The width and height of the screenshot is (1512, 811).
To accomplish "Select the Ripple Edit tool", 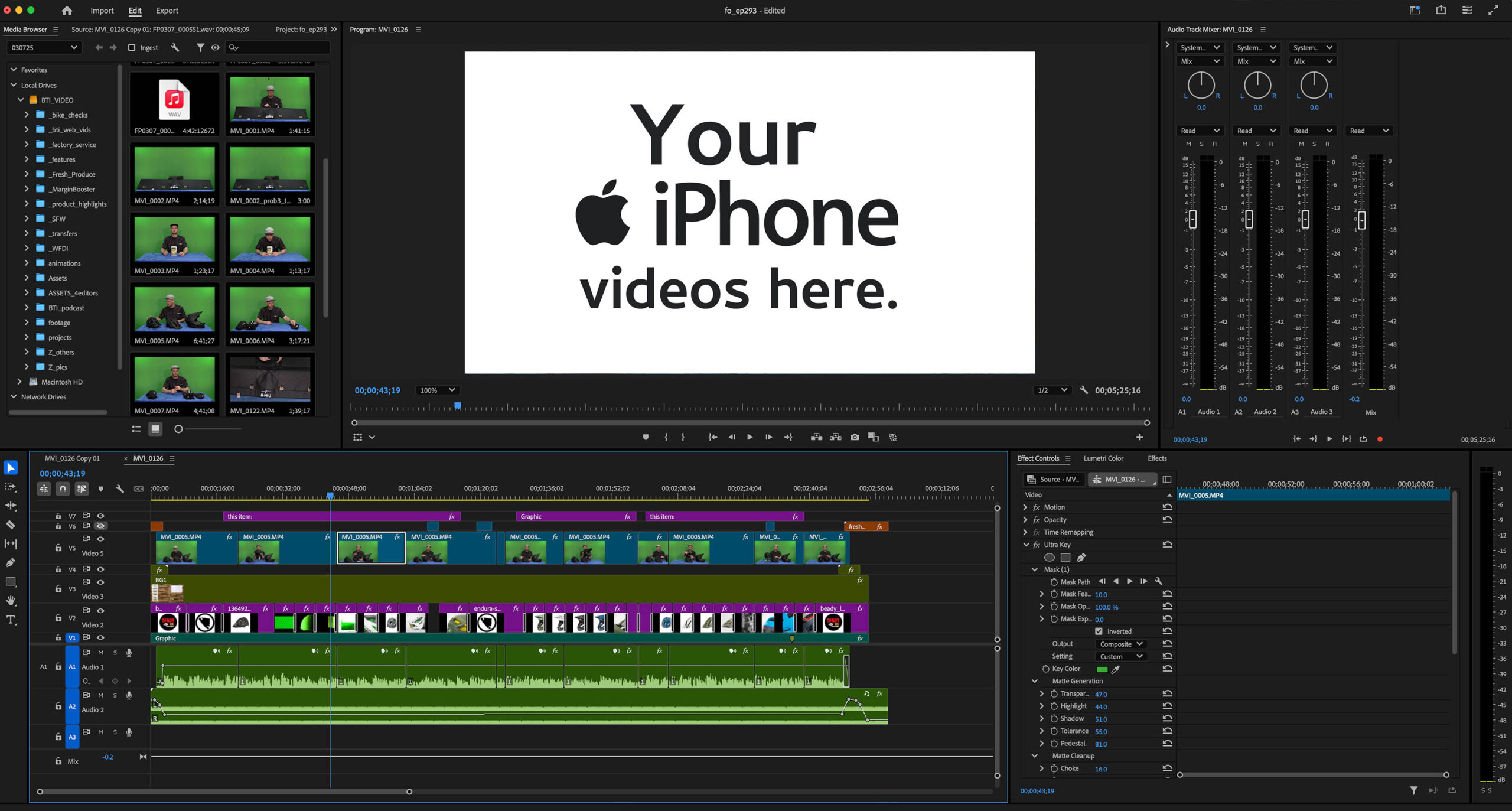I will click(x=11, y=506).
